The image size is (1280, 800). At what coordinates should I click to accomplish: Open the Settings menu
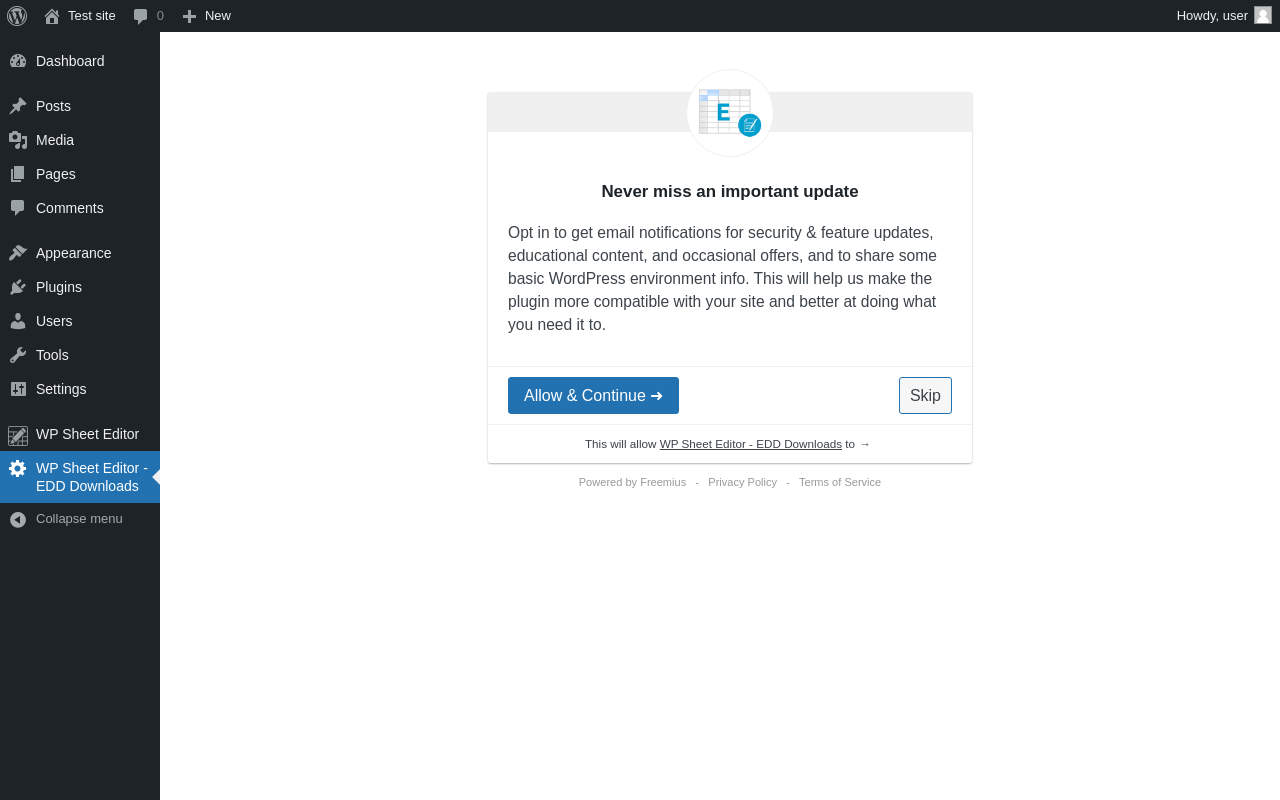click(80, 389)
